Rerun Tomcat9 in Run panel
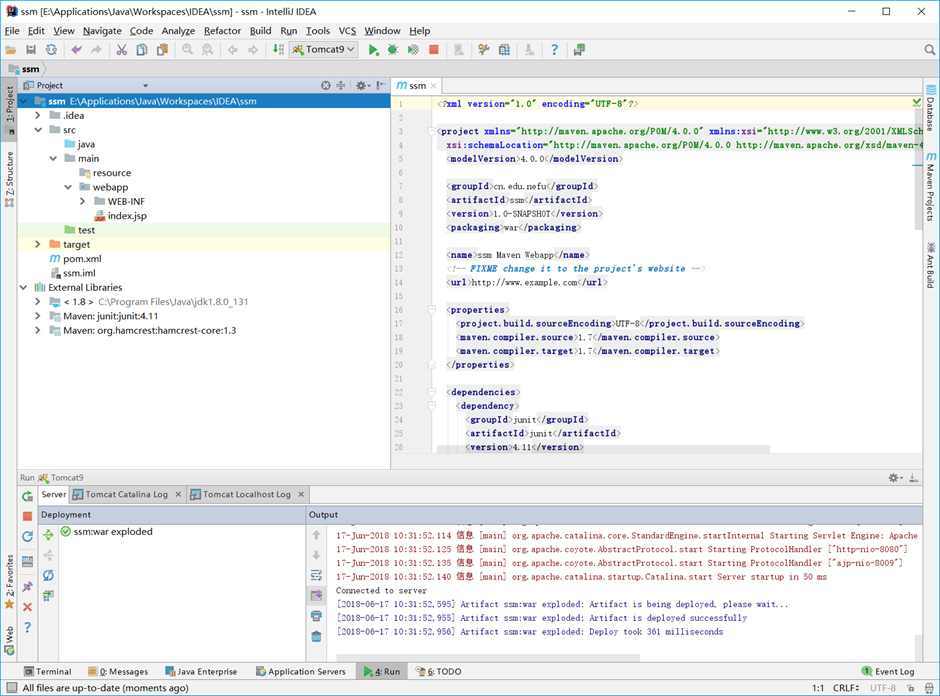Viewport: 940px width, 696px height. 27,496
